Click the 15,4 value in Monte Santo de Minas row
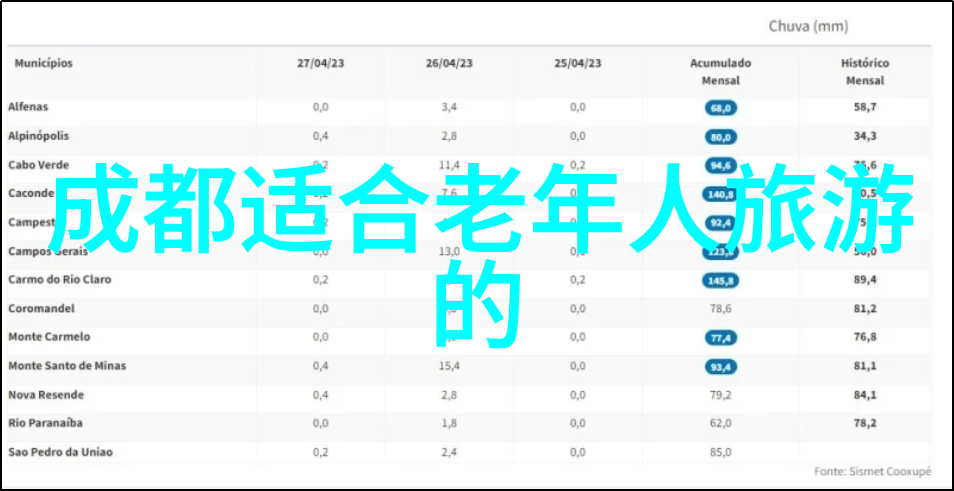Screen dimensions: 954x491 [x=450, y=366]
